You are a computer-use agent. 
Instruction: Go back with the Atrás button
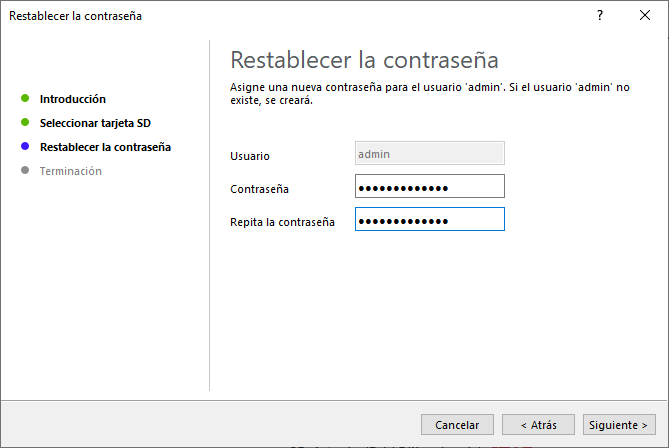click(538, 425)
